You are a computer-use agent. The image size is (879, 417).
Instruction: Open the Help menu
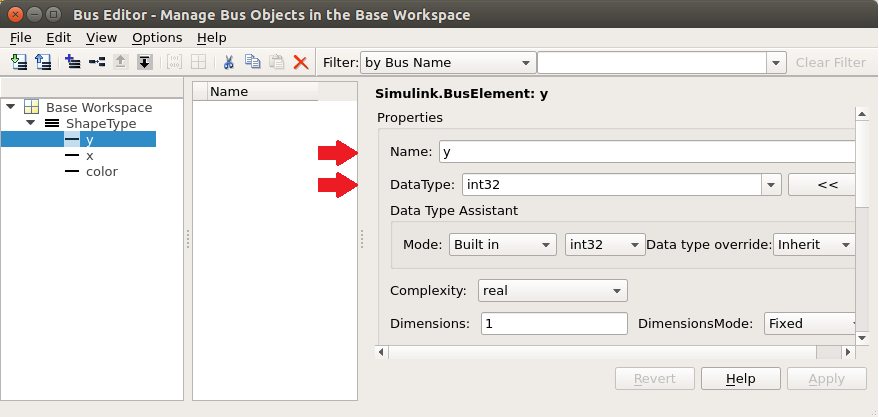pos(211,38)
